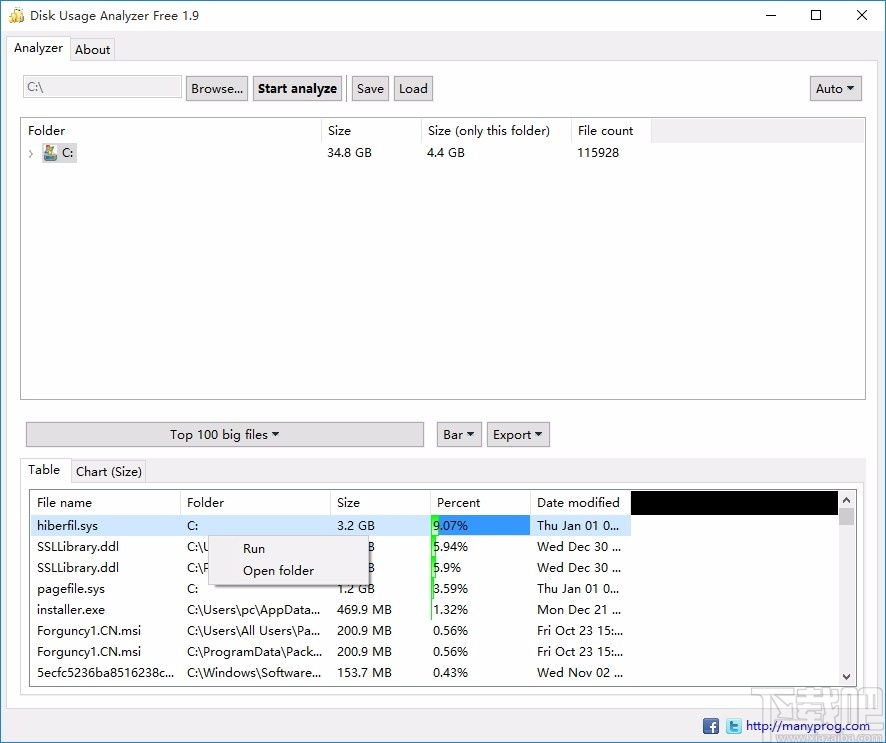Open the Export dropdown

(517, 434)
